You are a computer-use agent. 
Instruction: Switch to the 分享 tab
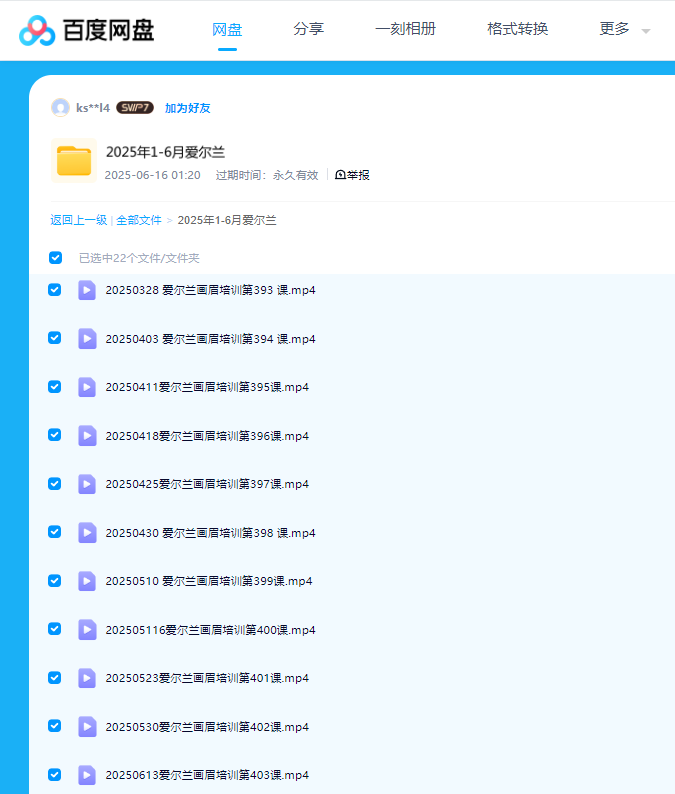click(308, 29)
